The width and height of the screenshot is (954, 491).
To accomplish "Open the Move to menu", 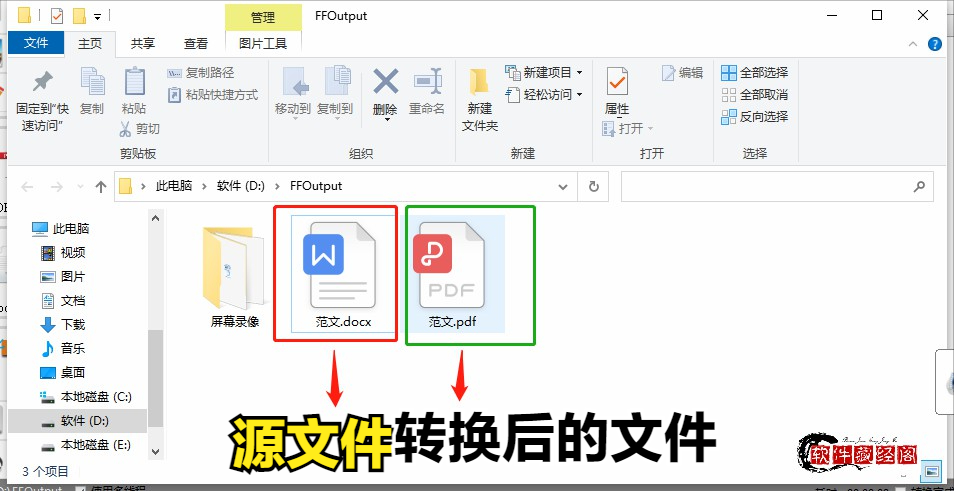I will [x=293, y=92].
